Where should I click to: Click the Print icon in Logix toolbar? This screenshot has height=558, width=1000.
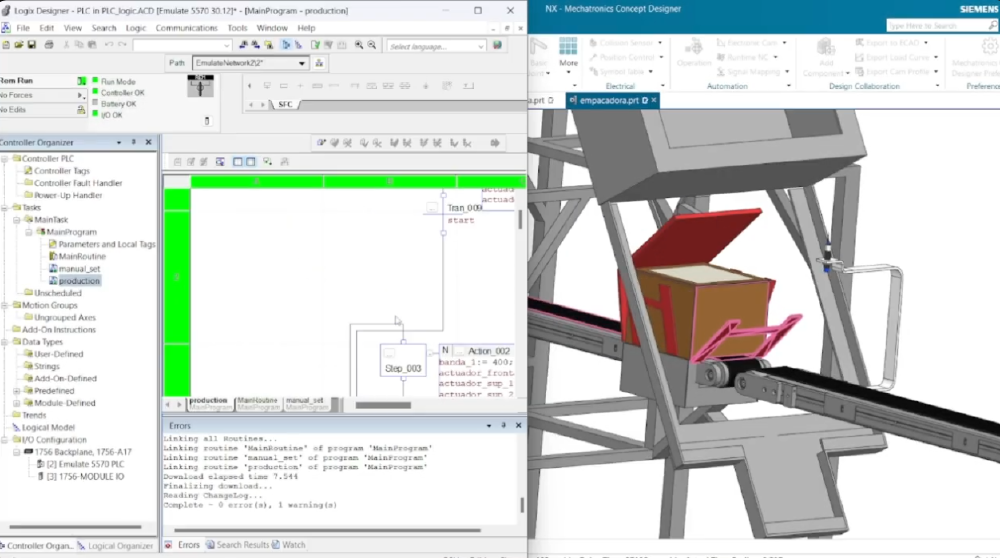point(50,46)
